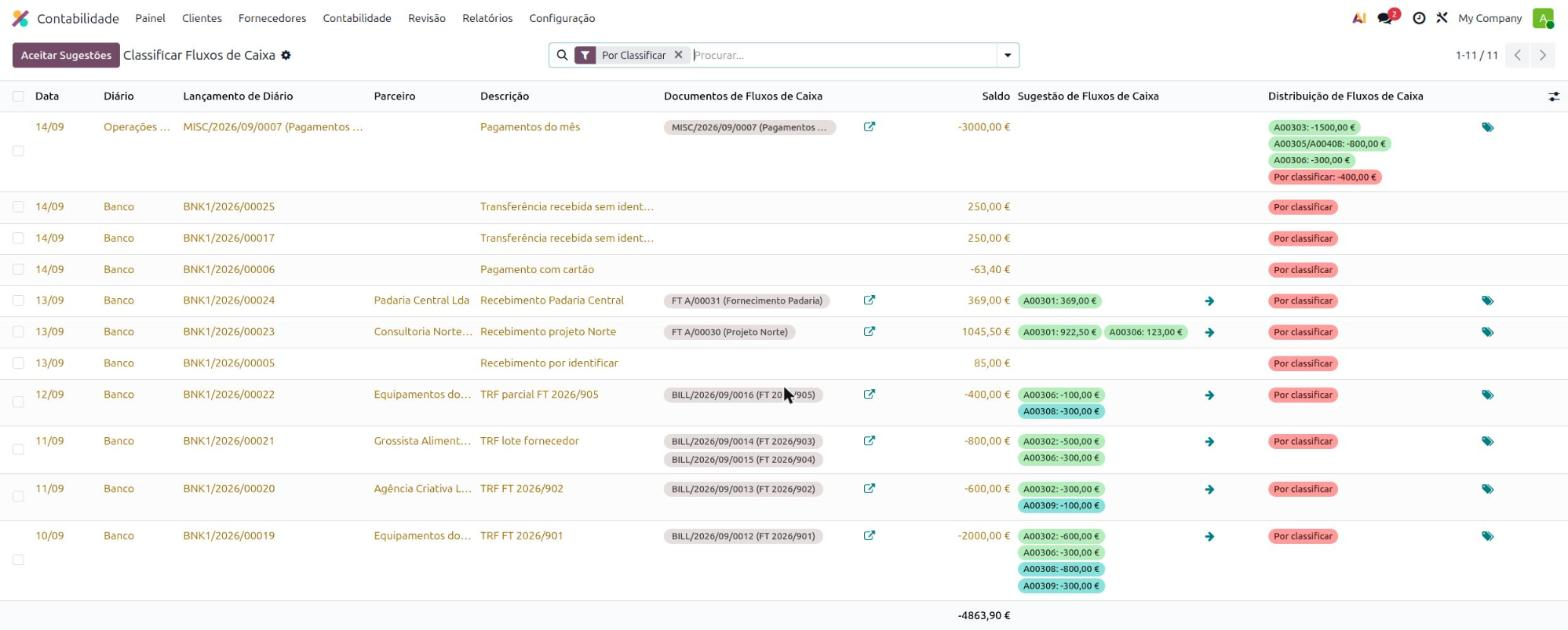Select checkbox for BNK1/2026/00006 row

[x=18, y=269]
